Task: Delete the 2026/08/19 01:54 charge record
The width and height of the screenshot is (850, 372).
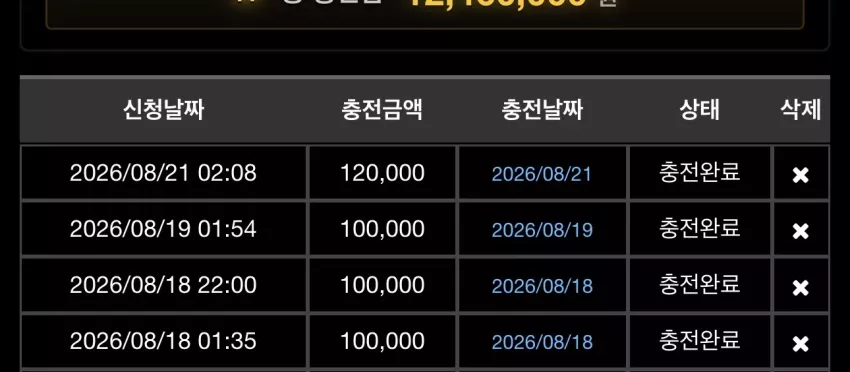Action: [800, 231]
